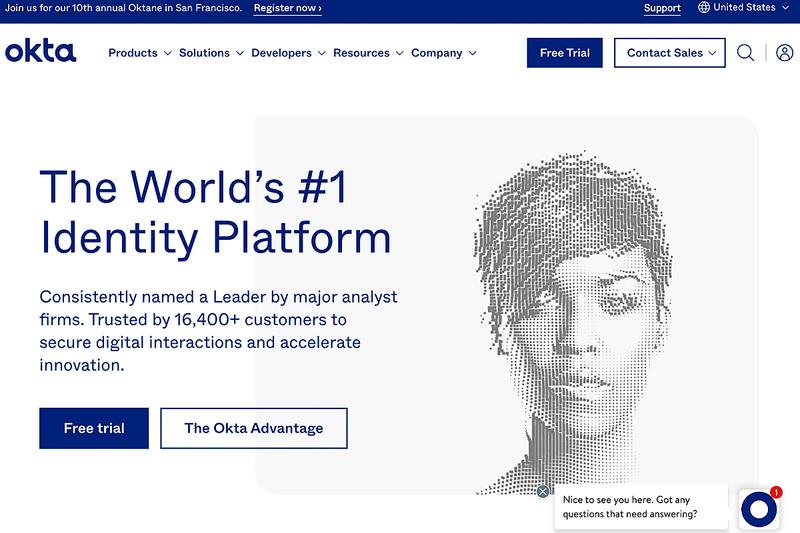
Task: Expand the Company menu chevron
Action: (472, 53)
